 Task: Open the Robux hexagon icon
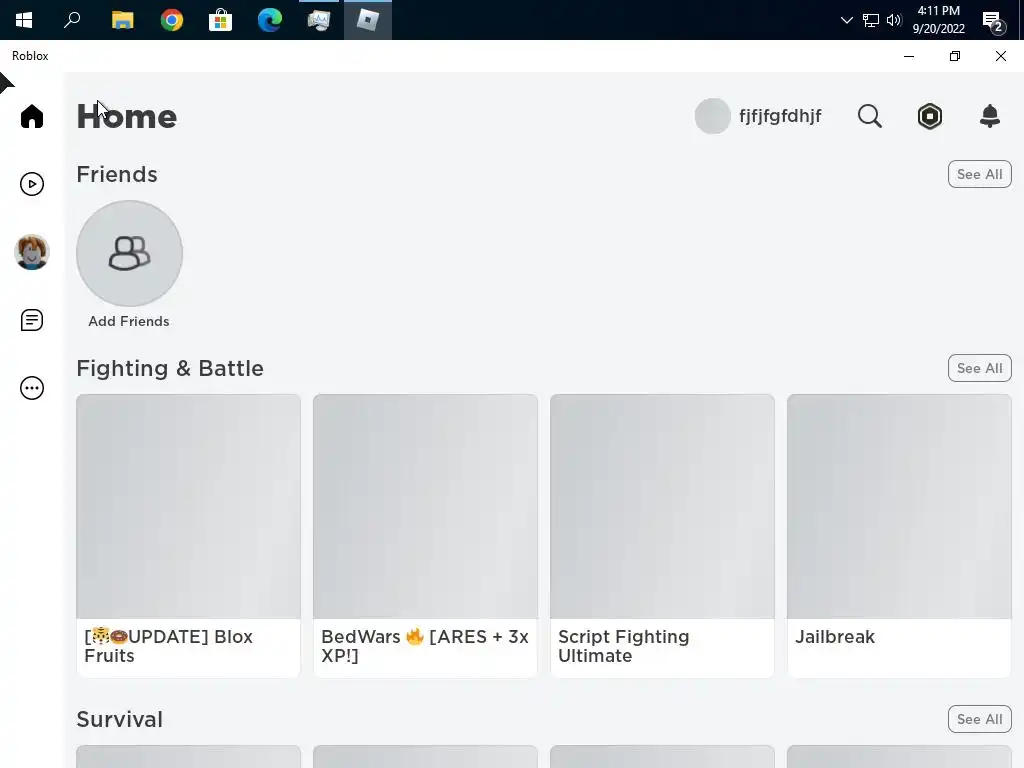click(929, 116)
